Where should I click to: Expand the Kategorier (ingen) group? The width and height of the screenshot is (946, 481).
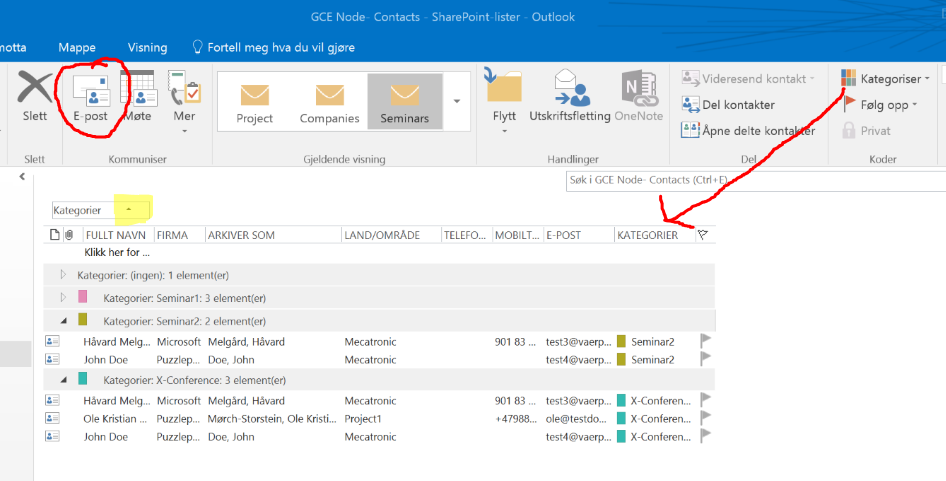62,274
